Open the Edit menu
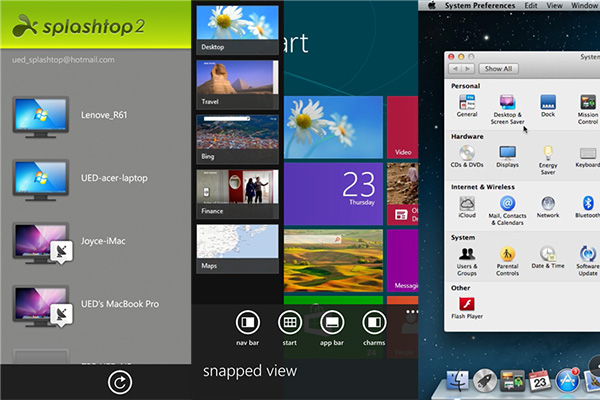The image size is (600, 400). pyautogui.click(x=531, y=5)
